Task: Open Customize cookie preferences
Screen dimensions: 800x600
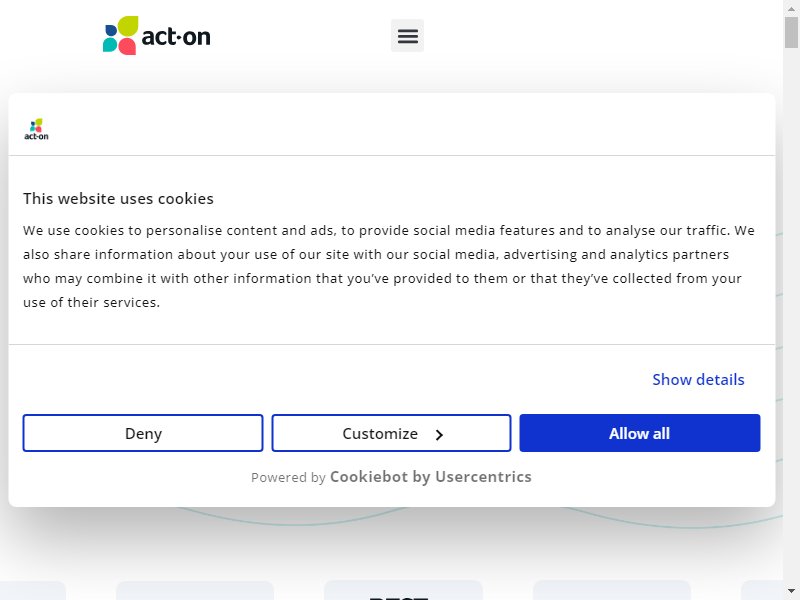Action: pos(391,433)
